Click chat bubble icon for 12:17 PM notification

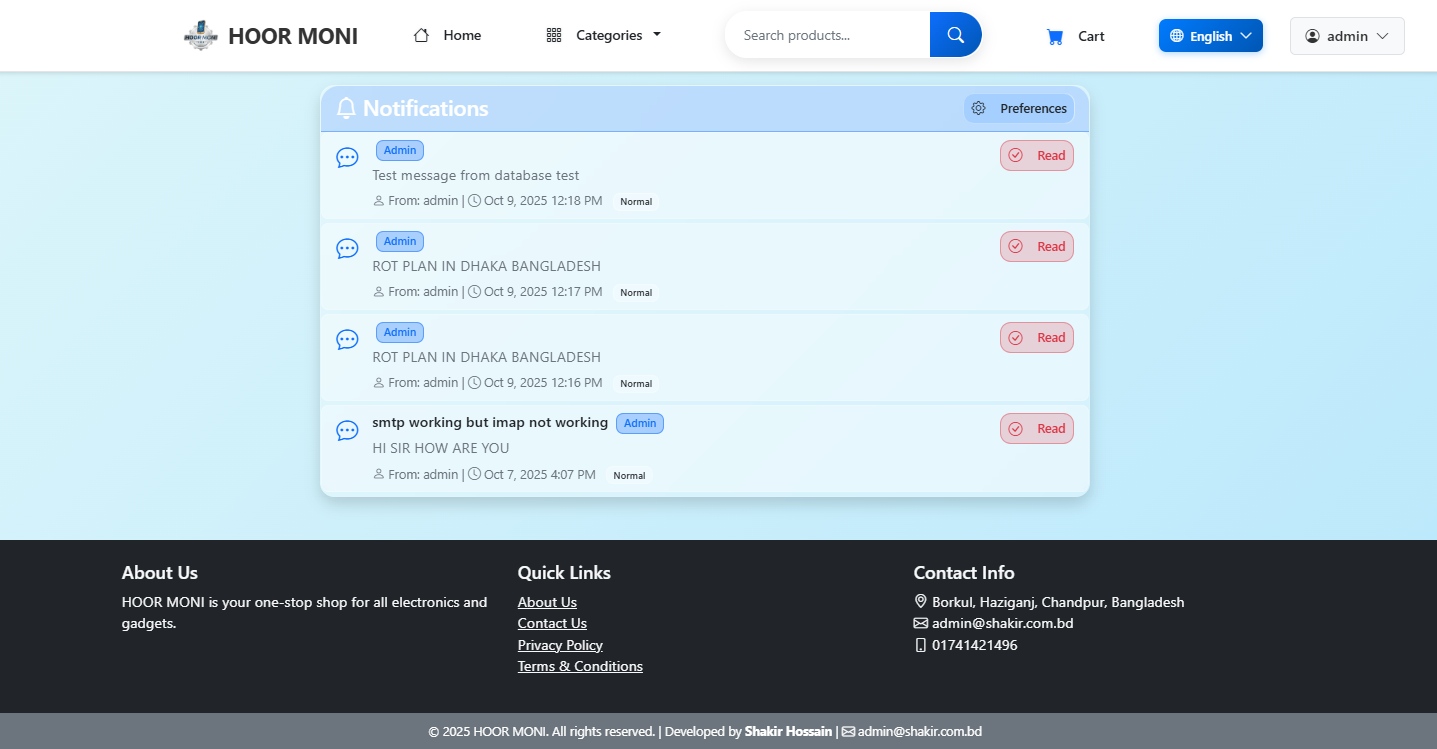(347, 249)
